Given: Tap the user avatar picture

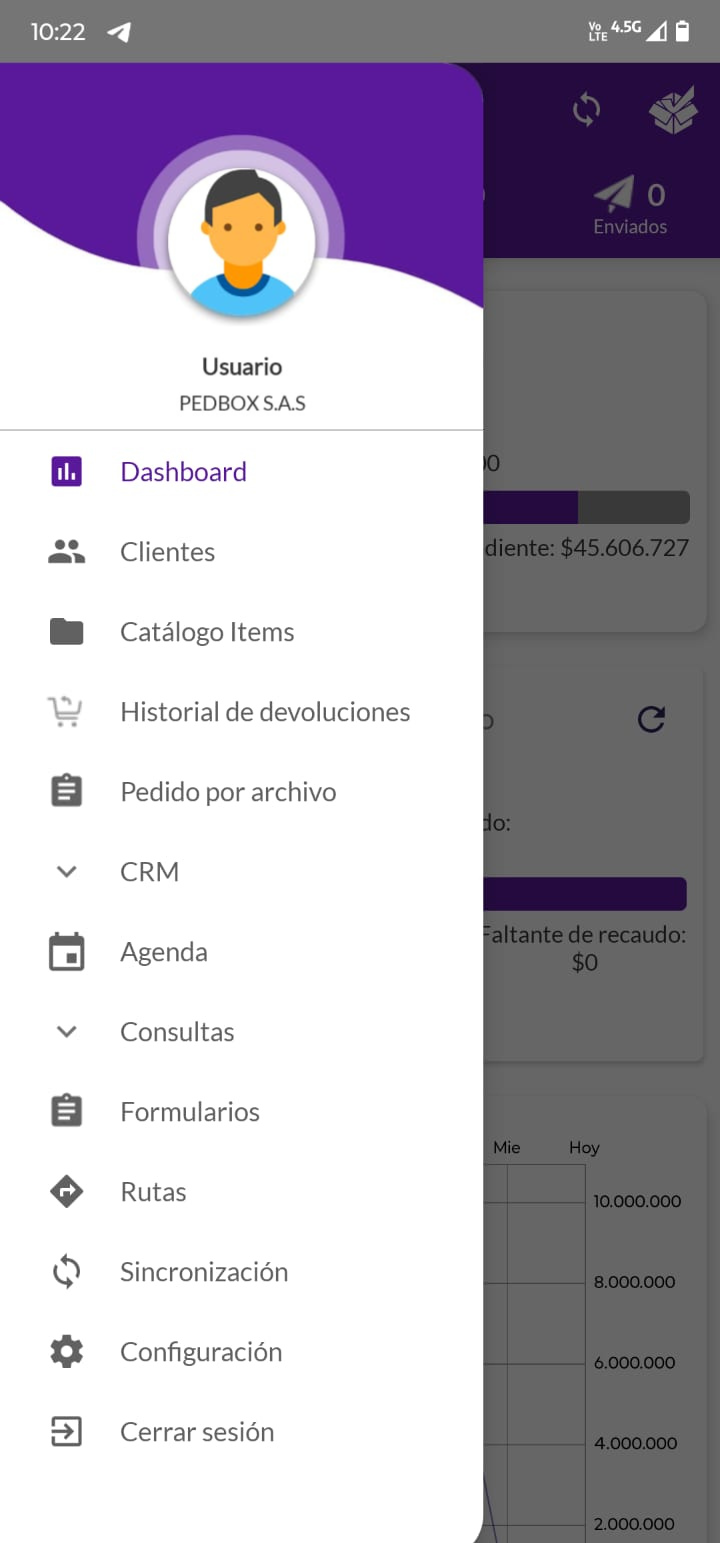Looking at the screenshot, I should click(241, 240).
